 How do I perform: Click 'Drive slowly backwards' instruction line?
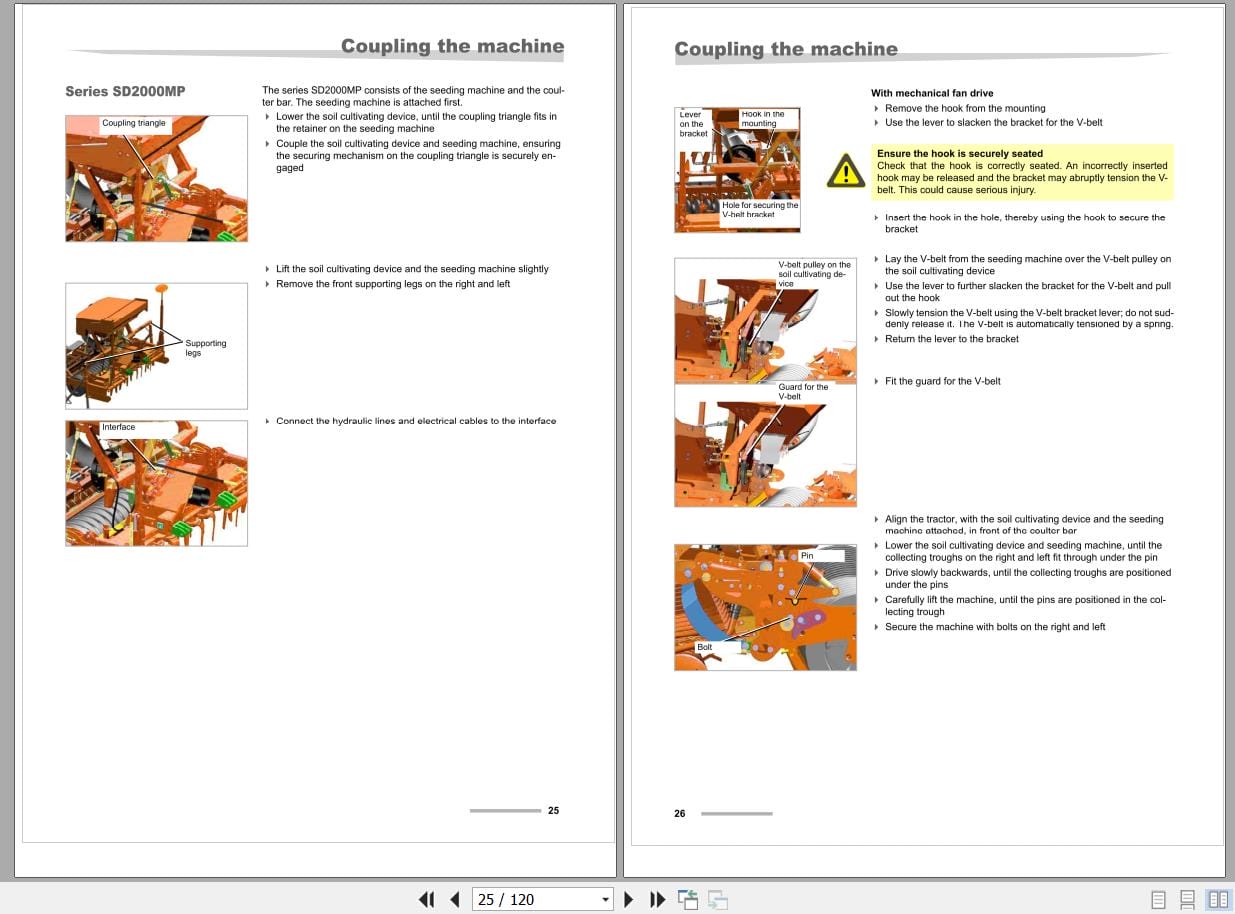pyautogui.click(x=1028, y=579)
